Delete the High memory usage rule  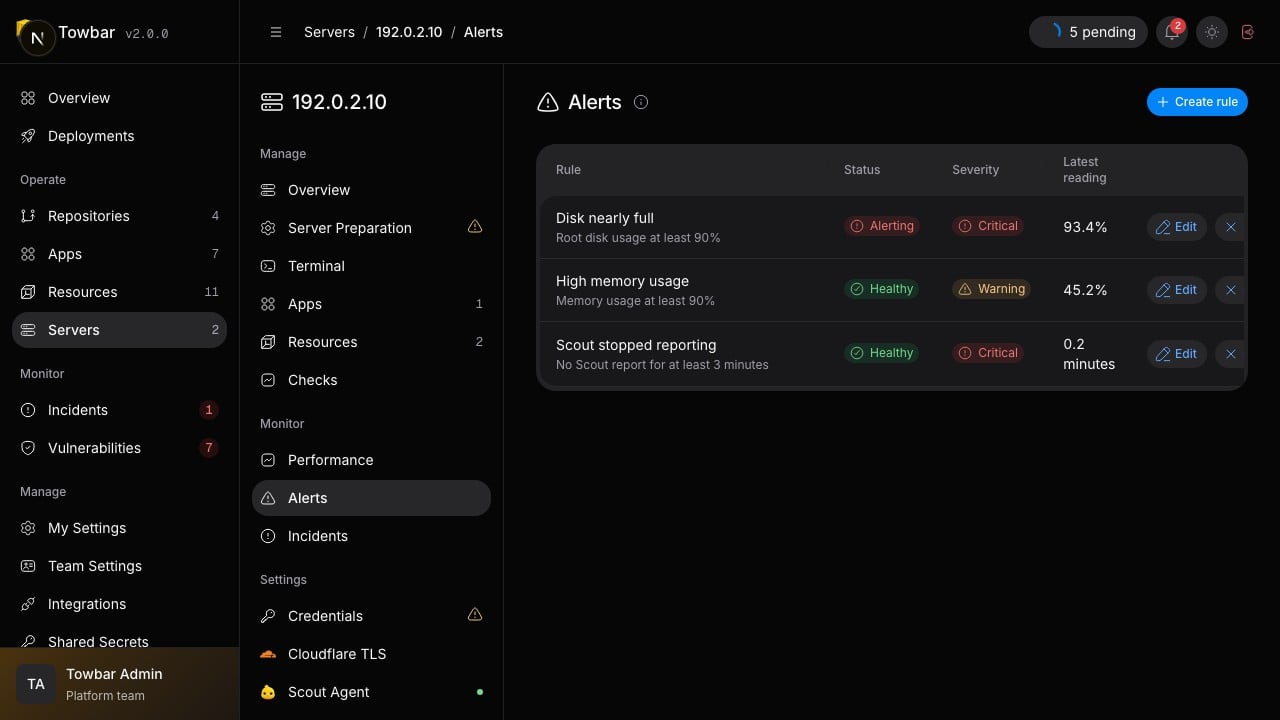[x=1230, y=290]
